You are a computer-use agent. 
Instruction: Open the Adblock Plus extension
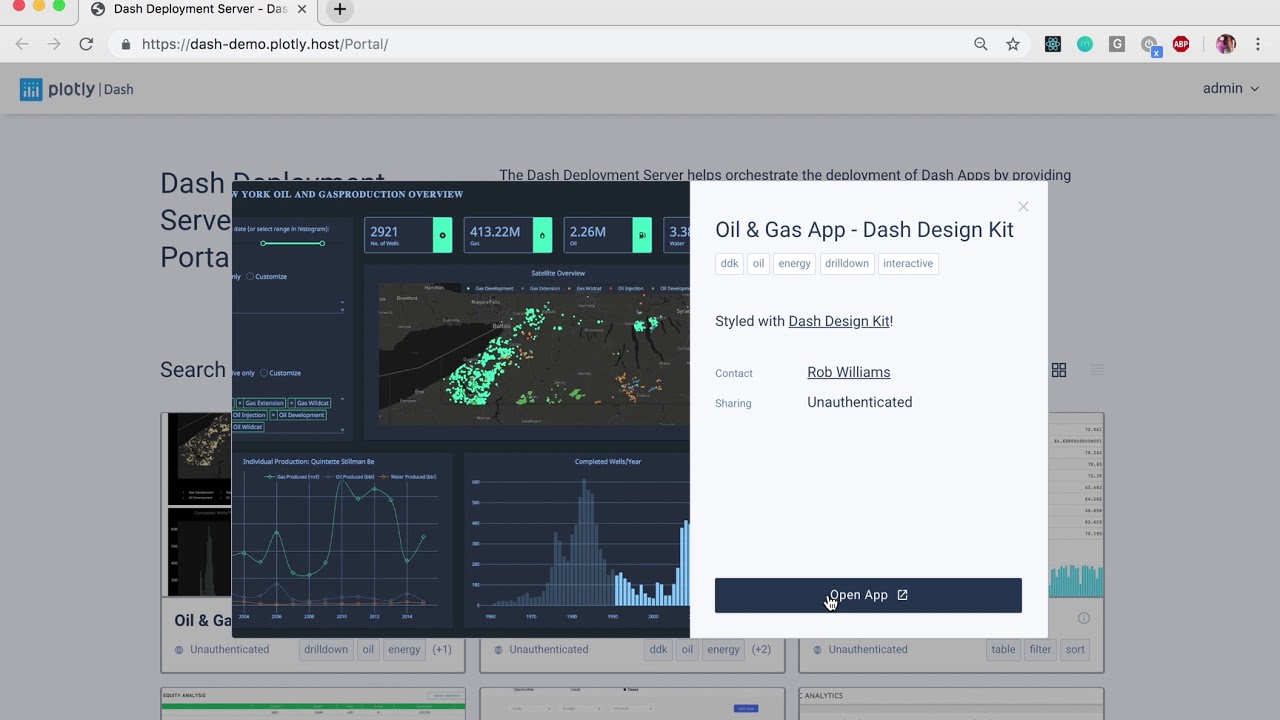[x=1181, y=44]
